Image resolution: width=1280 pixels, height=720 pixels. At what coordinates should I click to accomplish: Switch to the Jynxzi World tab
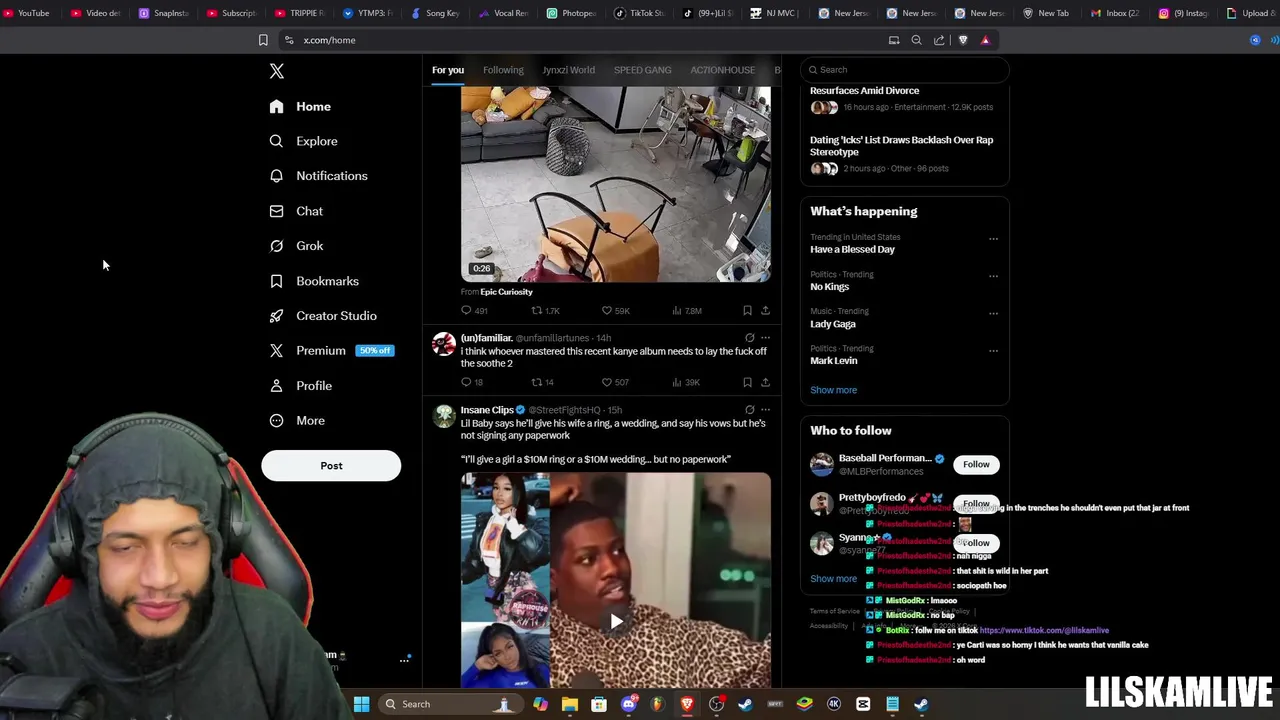pos(568,70)
